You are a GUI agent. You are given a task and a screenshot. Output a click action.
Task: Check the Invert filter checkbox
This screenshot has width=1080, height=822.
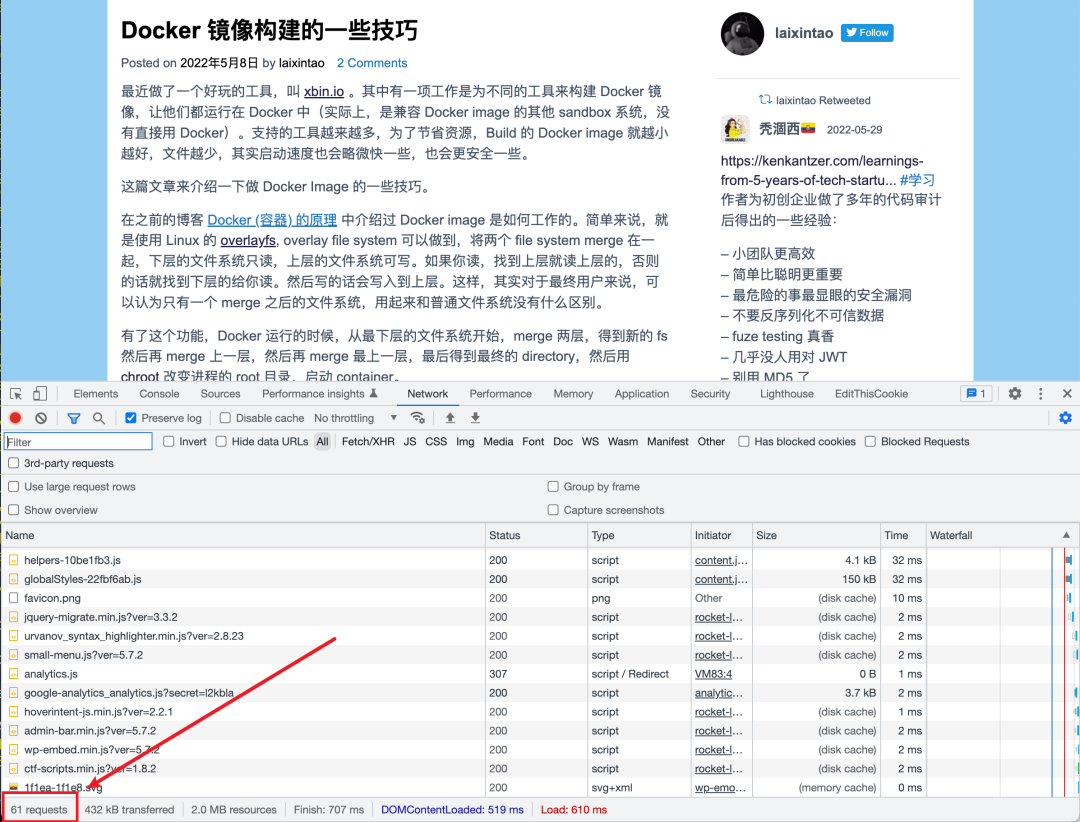[169, 442]
